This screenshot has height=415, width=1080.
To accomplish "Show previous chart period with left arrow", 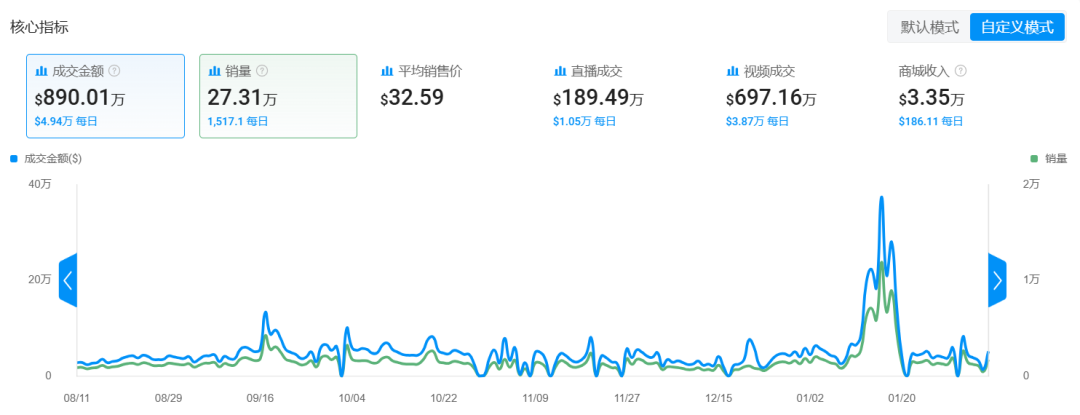I will 68,280.
